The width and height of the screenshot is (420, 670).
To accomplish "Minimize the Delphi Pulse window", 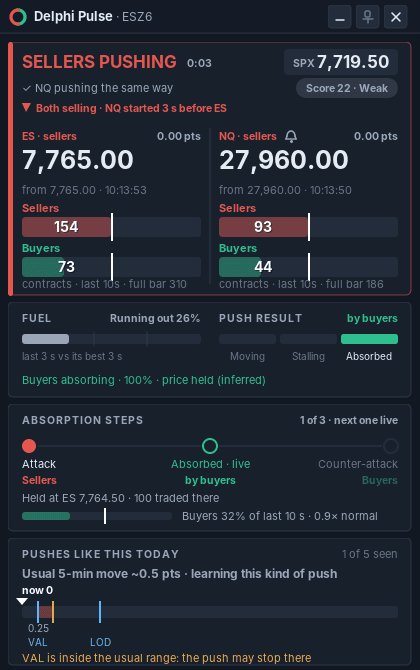I will [340, 17].
